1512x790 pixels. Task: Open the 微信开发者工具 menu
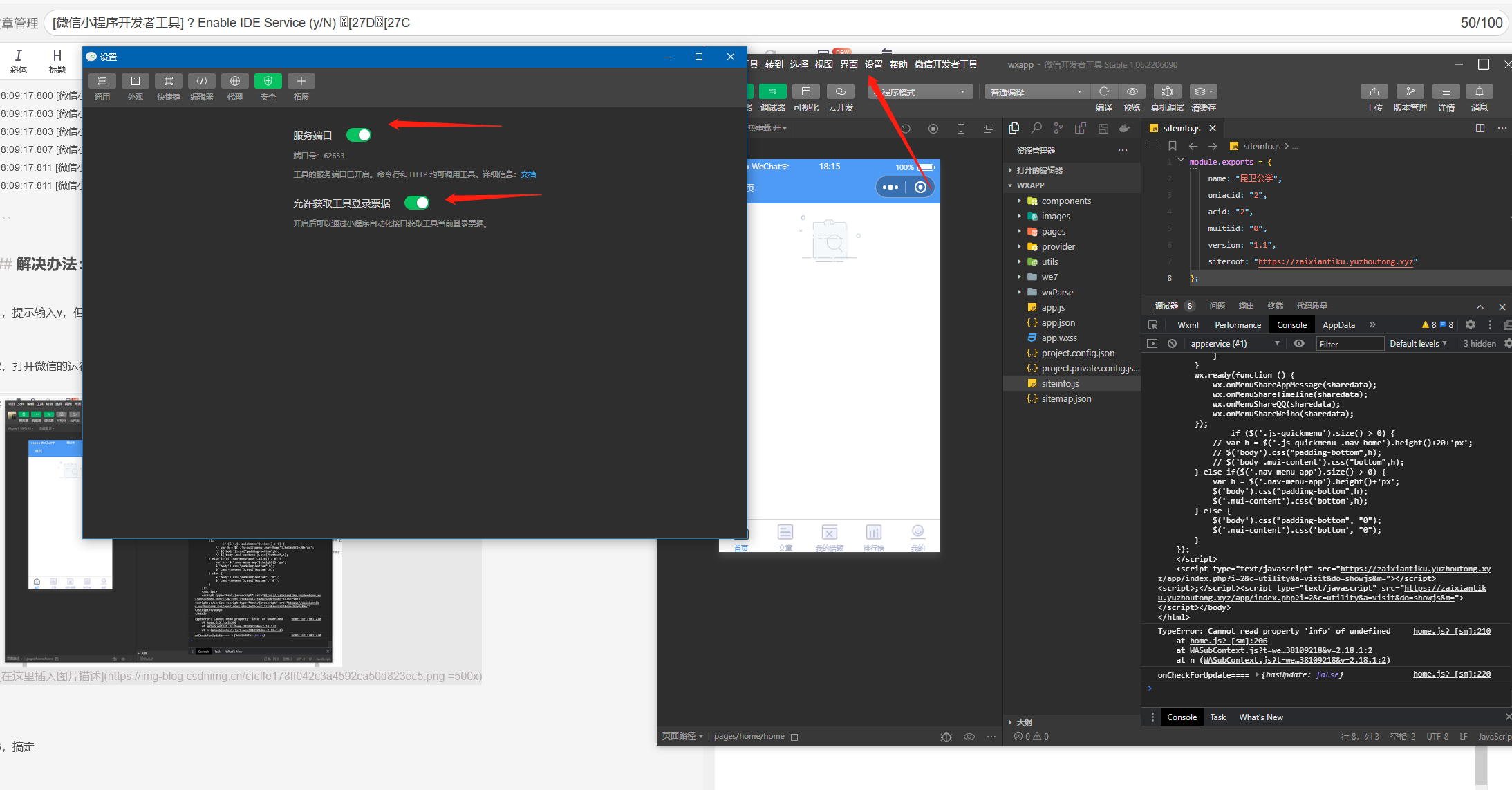(x=946, y=64)
